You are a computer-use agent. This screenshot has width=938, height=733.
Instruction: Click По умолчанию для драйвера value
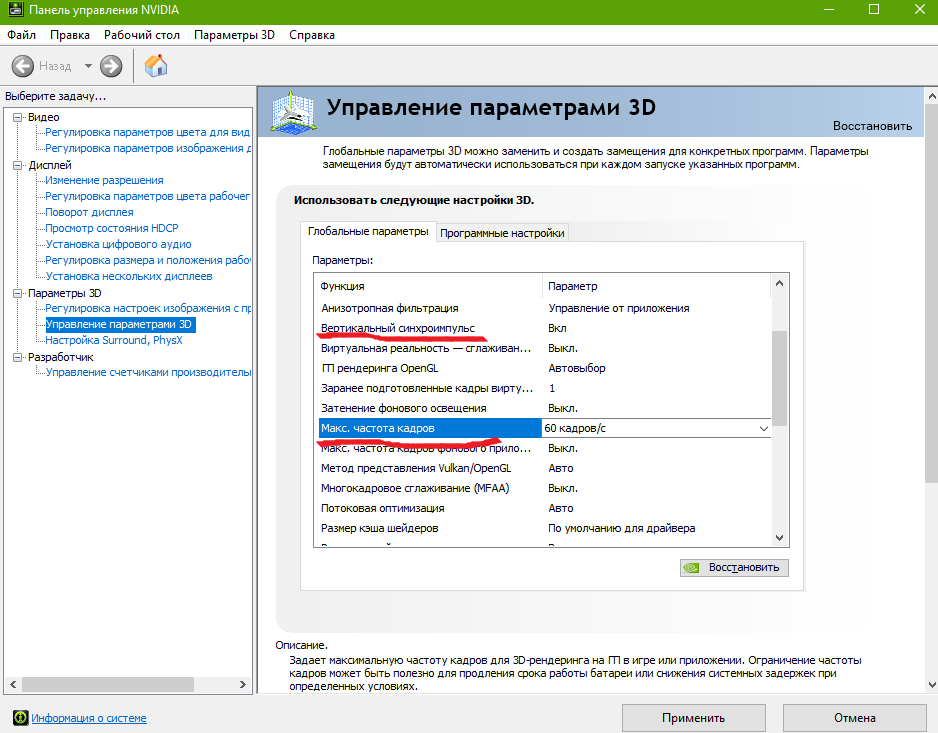click(x=622, y=528)
